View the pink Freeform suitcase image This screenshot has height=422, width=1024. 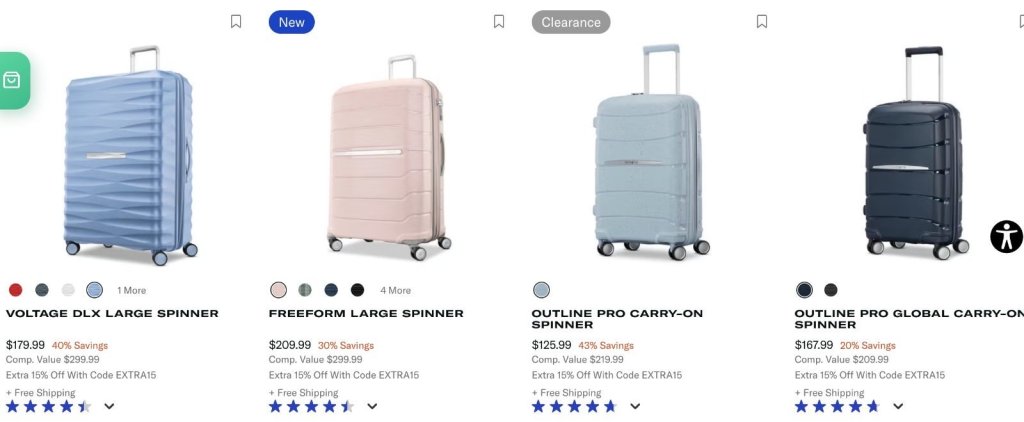pyautogui.click(x=389, y=158)
